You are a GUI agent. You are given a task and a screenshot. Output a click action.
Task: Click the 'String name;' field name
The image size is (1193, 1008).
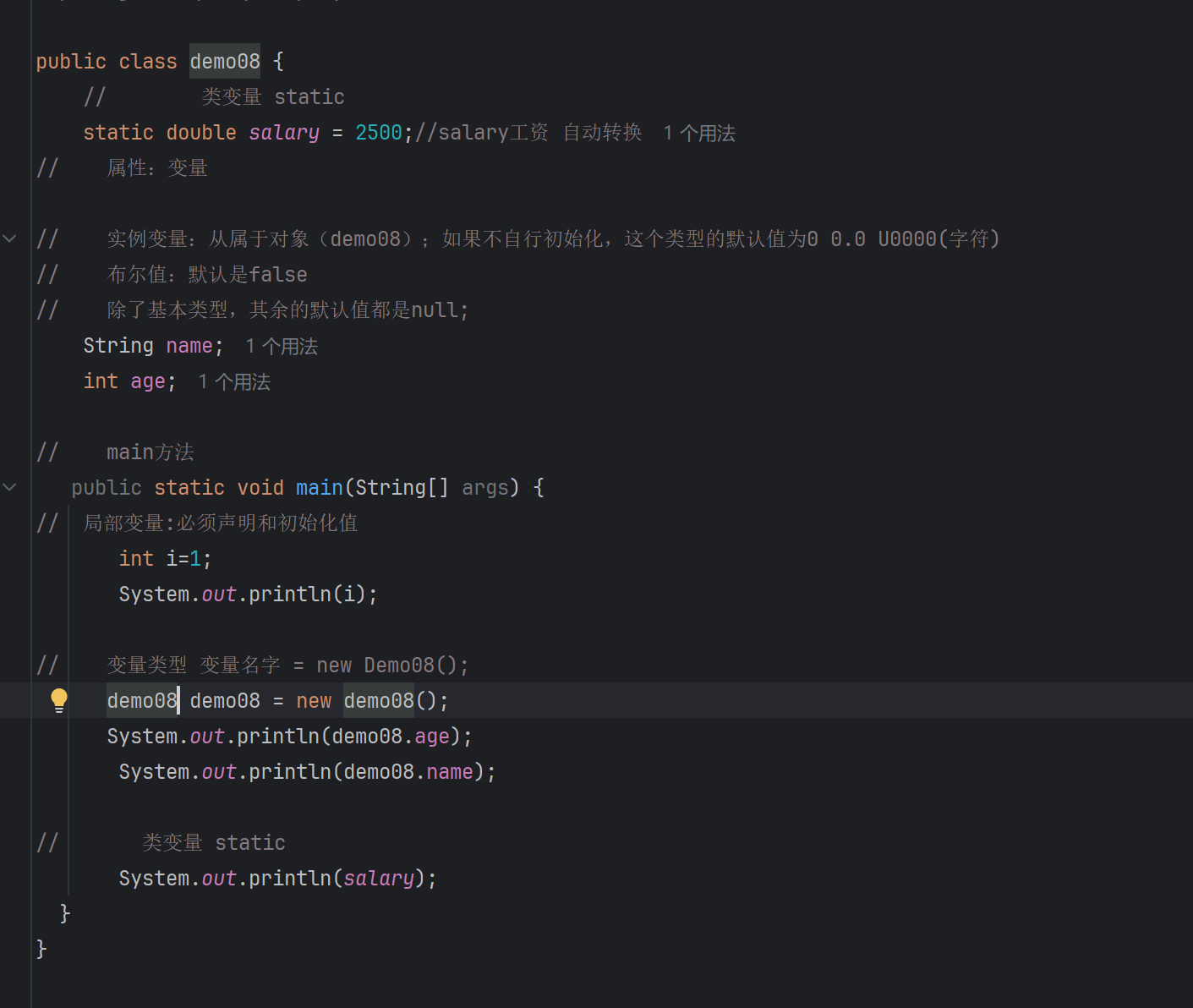click(189, 346)
